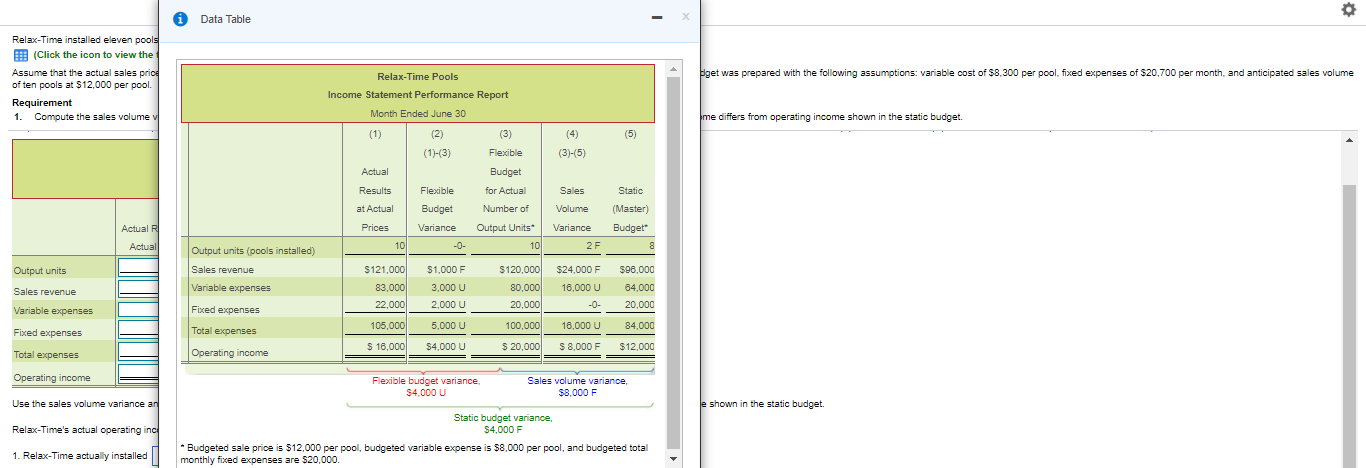
Task: Click the 'Relax-Time actually installed' answer box
Action: point(155,456)
